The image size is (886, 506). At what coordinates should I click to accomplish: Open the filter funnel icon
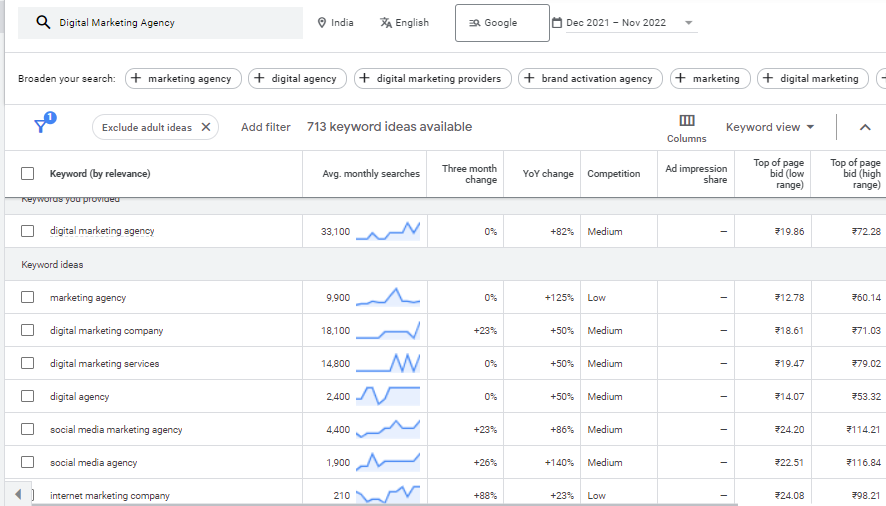42,126
